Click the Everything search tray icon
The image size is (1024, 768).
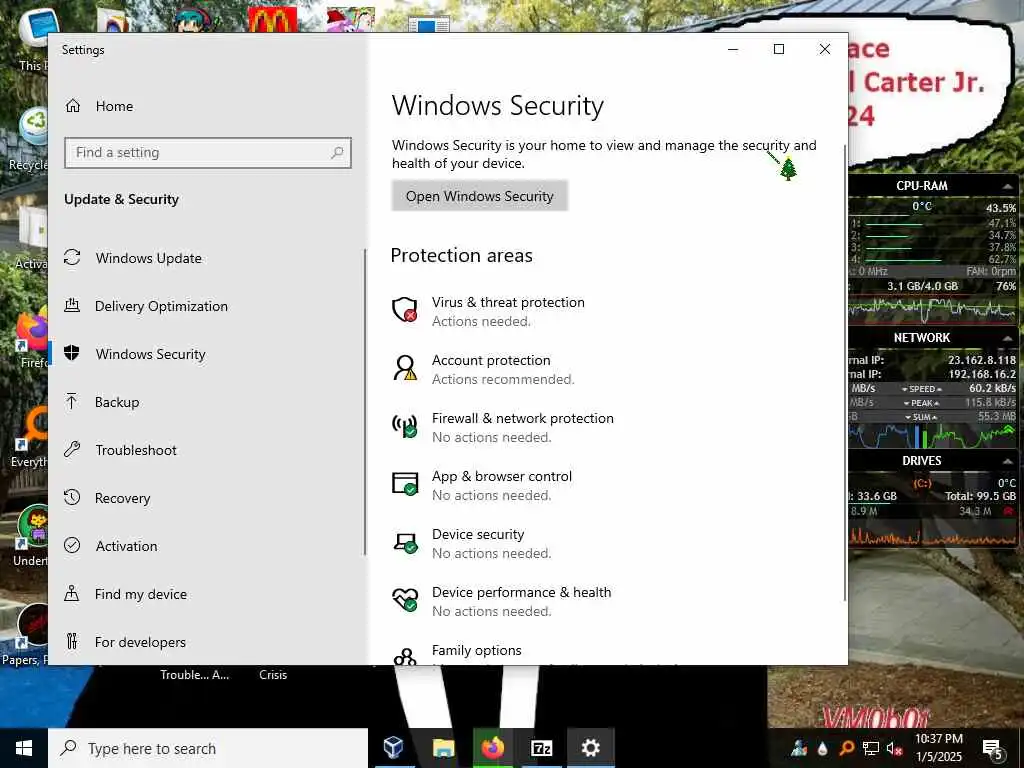coord(846,748)
